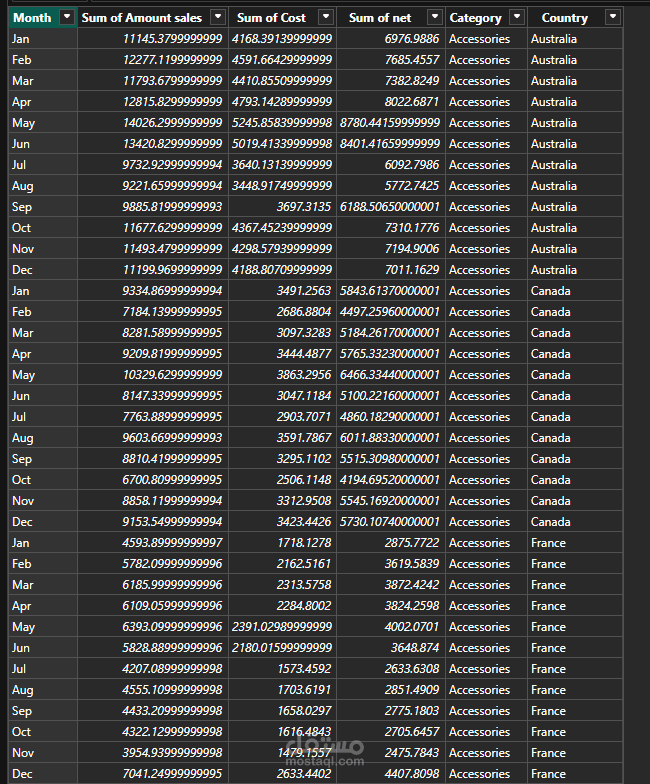This screenshot has height=784, width=650.
Task: Click the net cell 3648.874
Action: pyautogui.click(x=391, y=648)
